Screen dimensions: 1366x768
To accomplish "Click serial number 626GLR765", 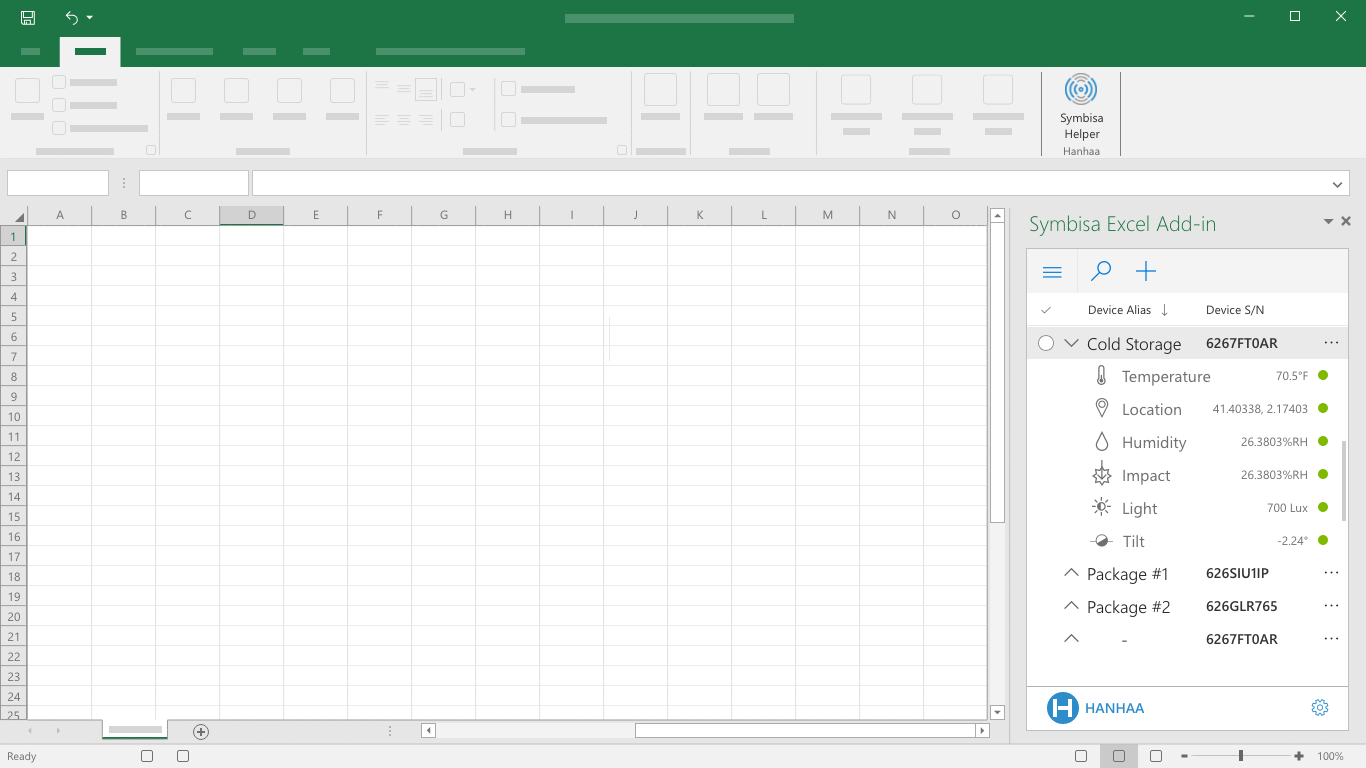I will [1241, 606].
